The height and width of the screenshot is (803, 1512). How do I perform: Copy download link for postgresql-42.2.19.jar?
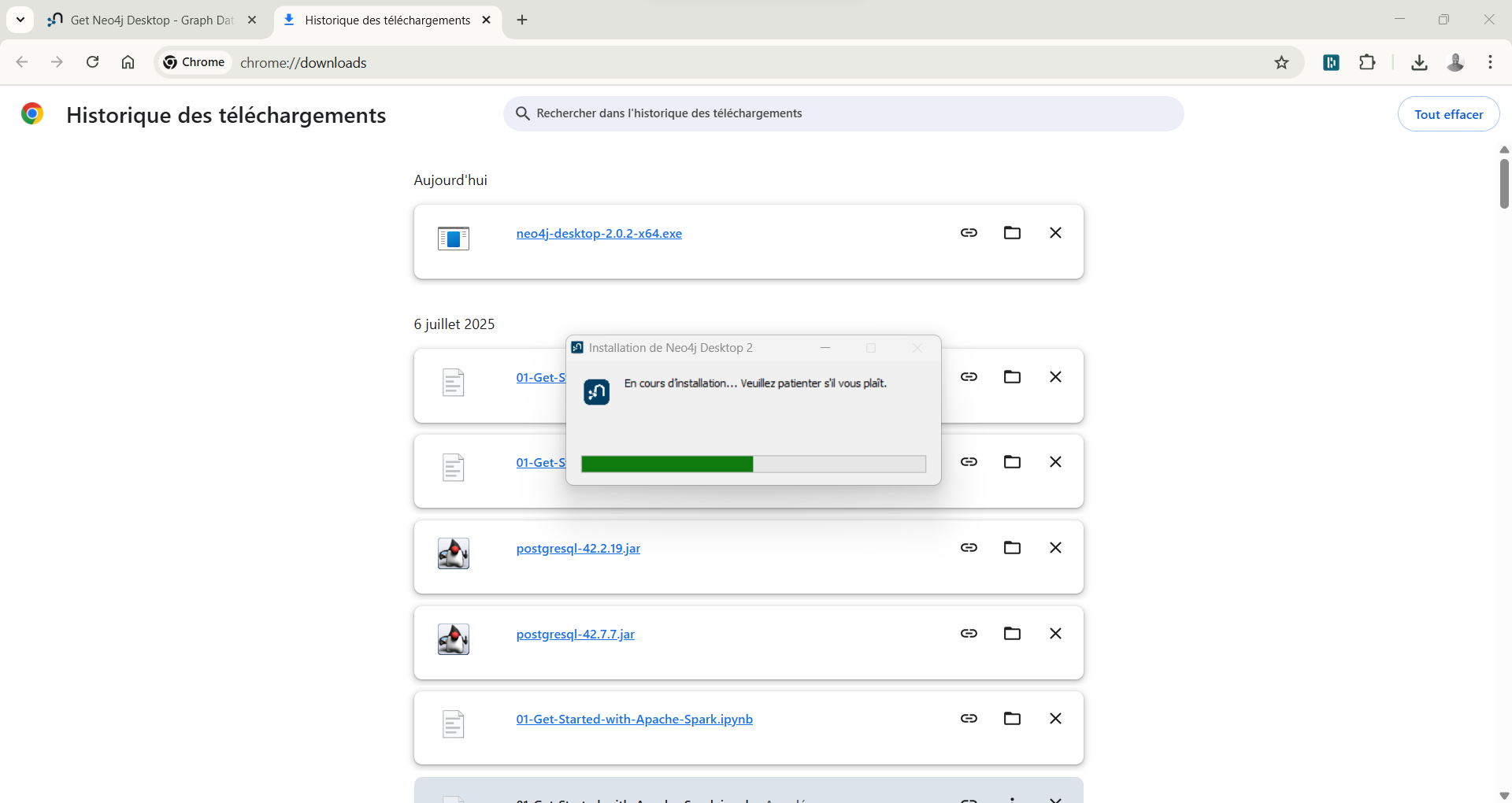969,548
